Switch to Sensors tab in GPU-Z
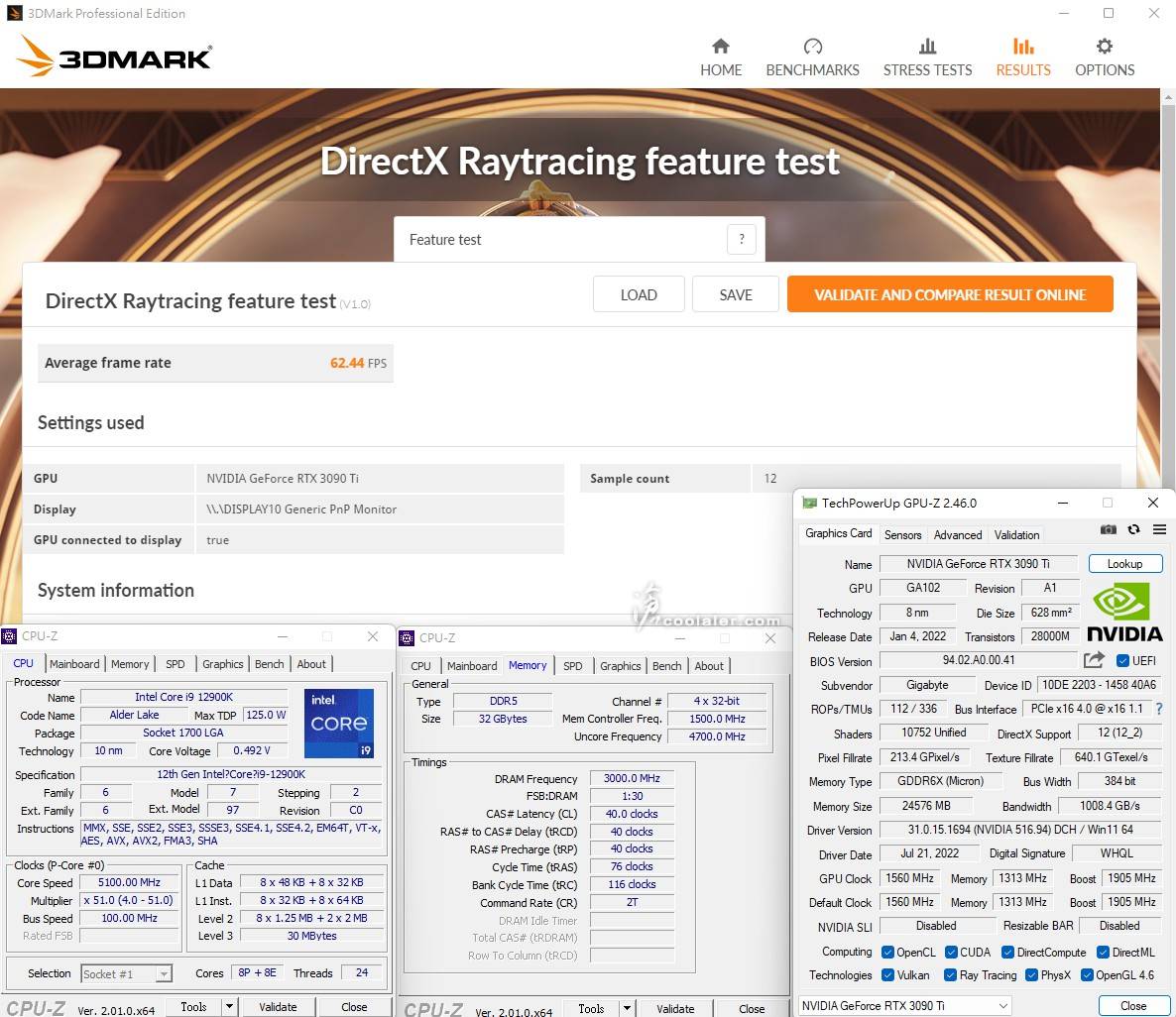Image resolution: width=1176 pixels, height=1017 pixels. 902,534
